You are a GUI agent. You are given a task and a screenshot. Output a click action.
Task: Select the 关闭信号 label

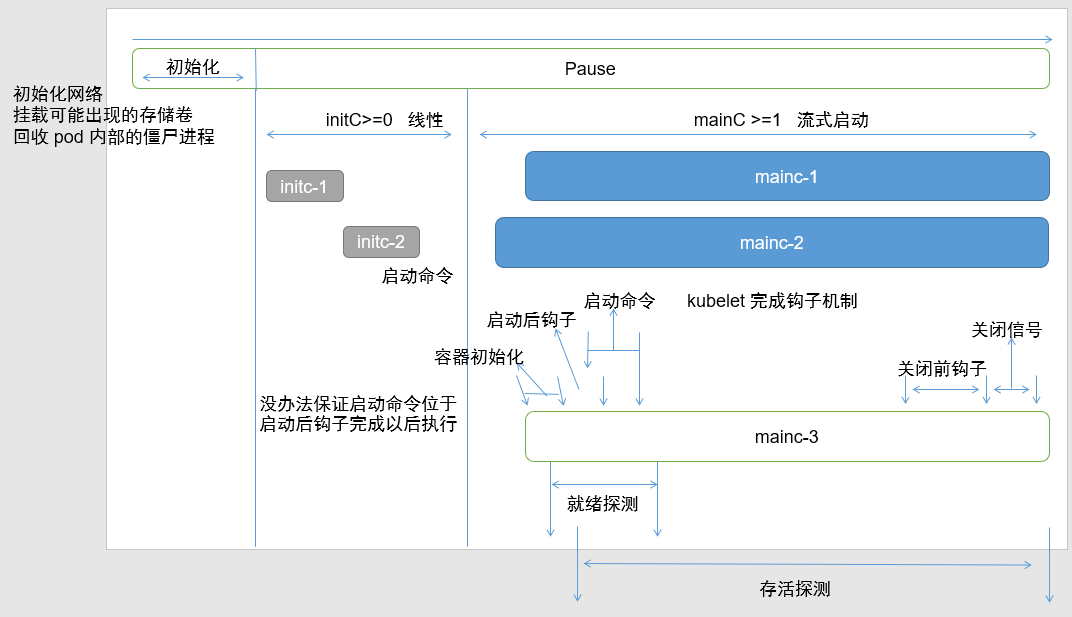(x=1006, y=329)
